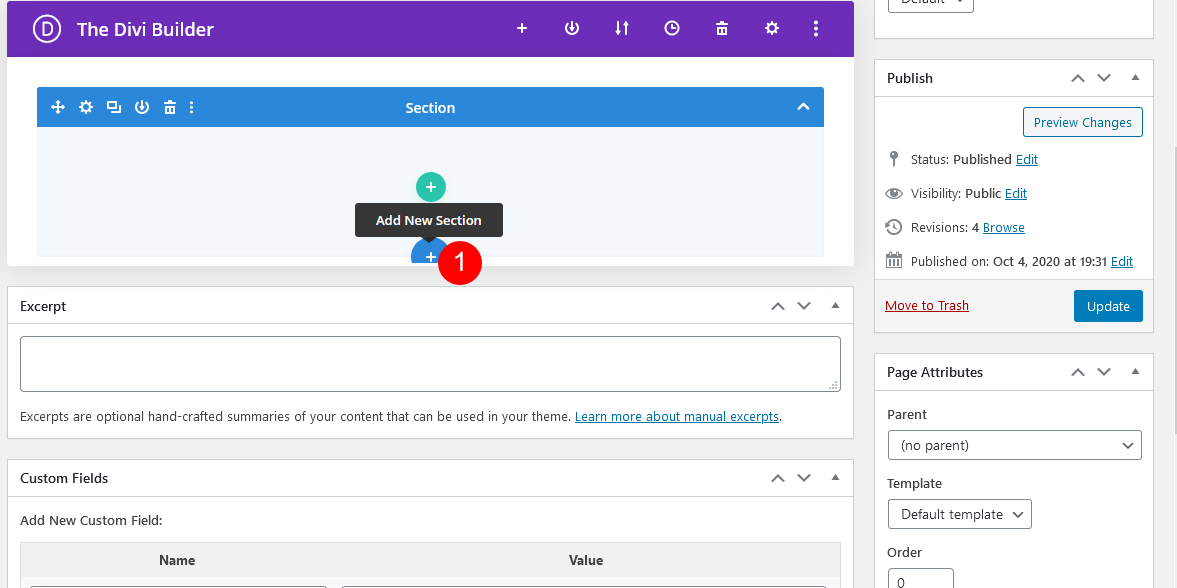Click the Order number field
1177x588 pixels.
[x=921, y=578]
